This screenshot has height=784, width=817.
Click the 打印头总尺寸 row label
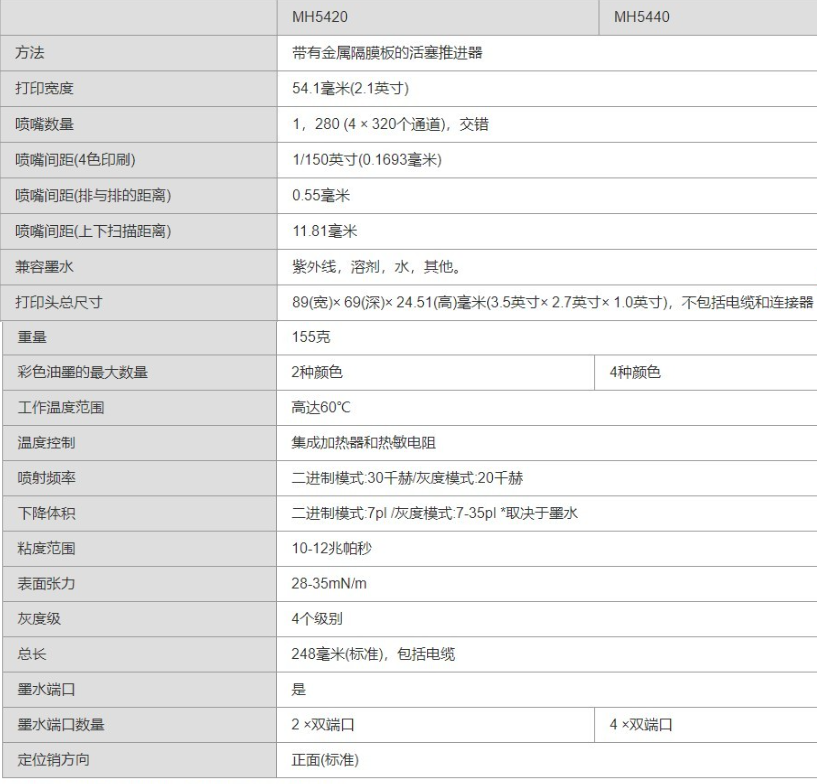point(59,302)
